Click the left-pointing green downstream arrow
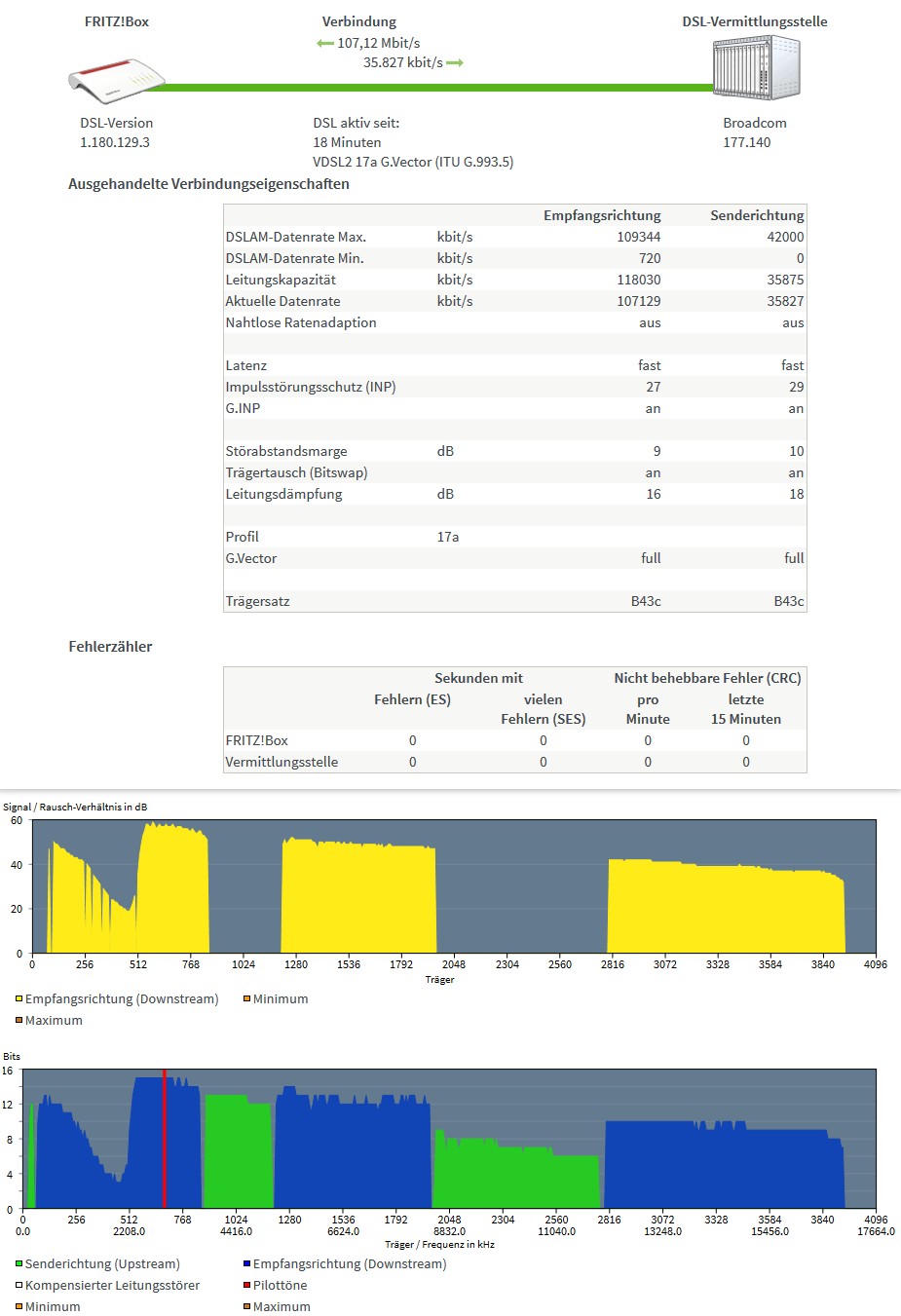This screenshot has width=901, height=1316. (x=325, y=43)
